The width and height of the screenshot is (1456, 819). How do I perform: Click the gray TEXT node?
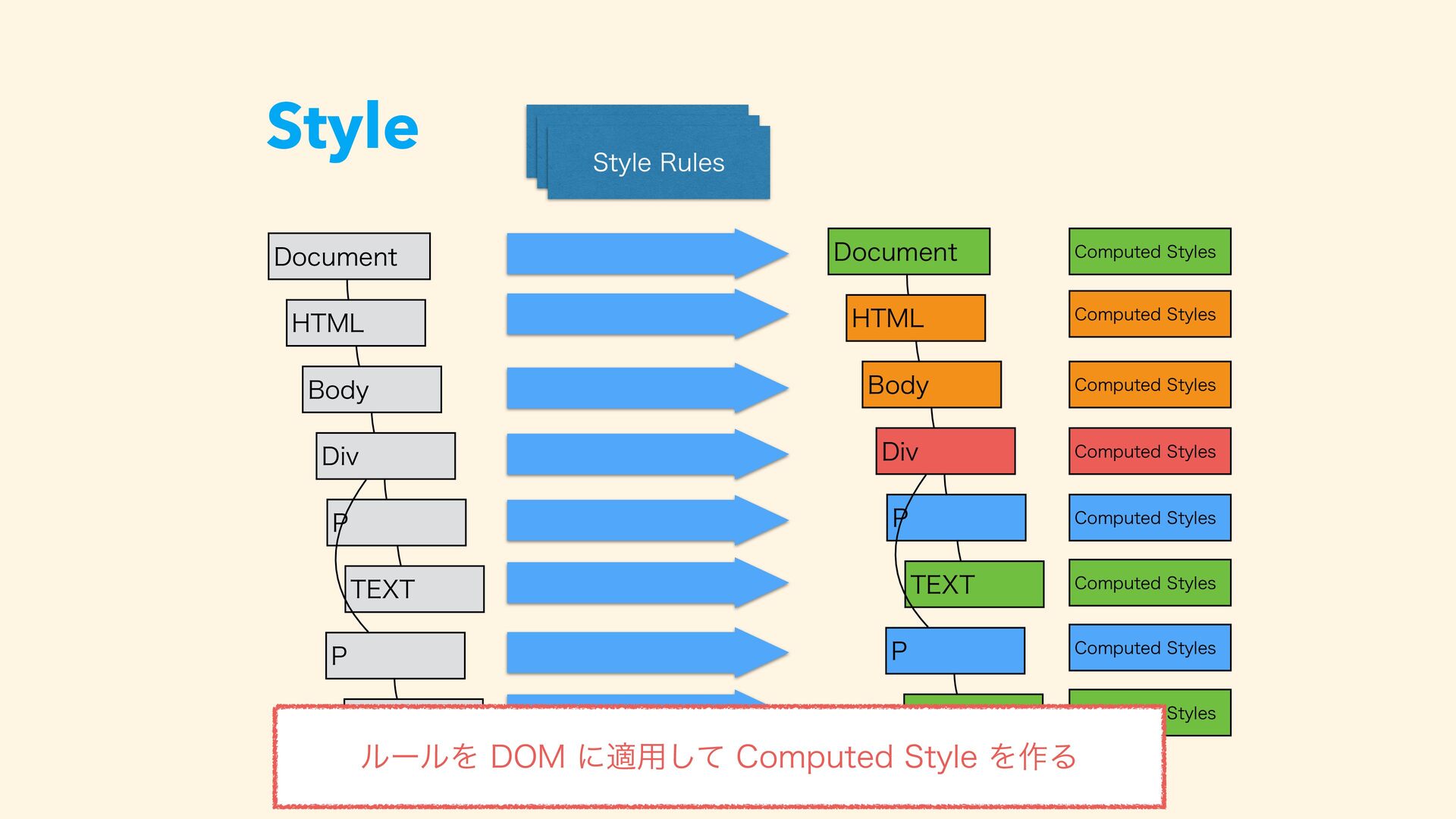click(x=415, y=589)
